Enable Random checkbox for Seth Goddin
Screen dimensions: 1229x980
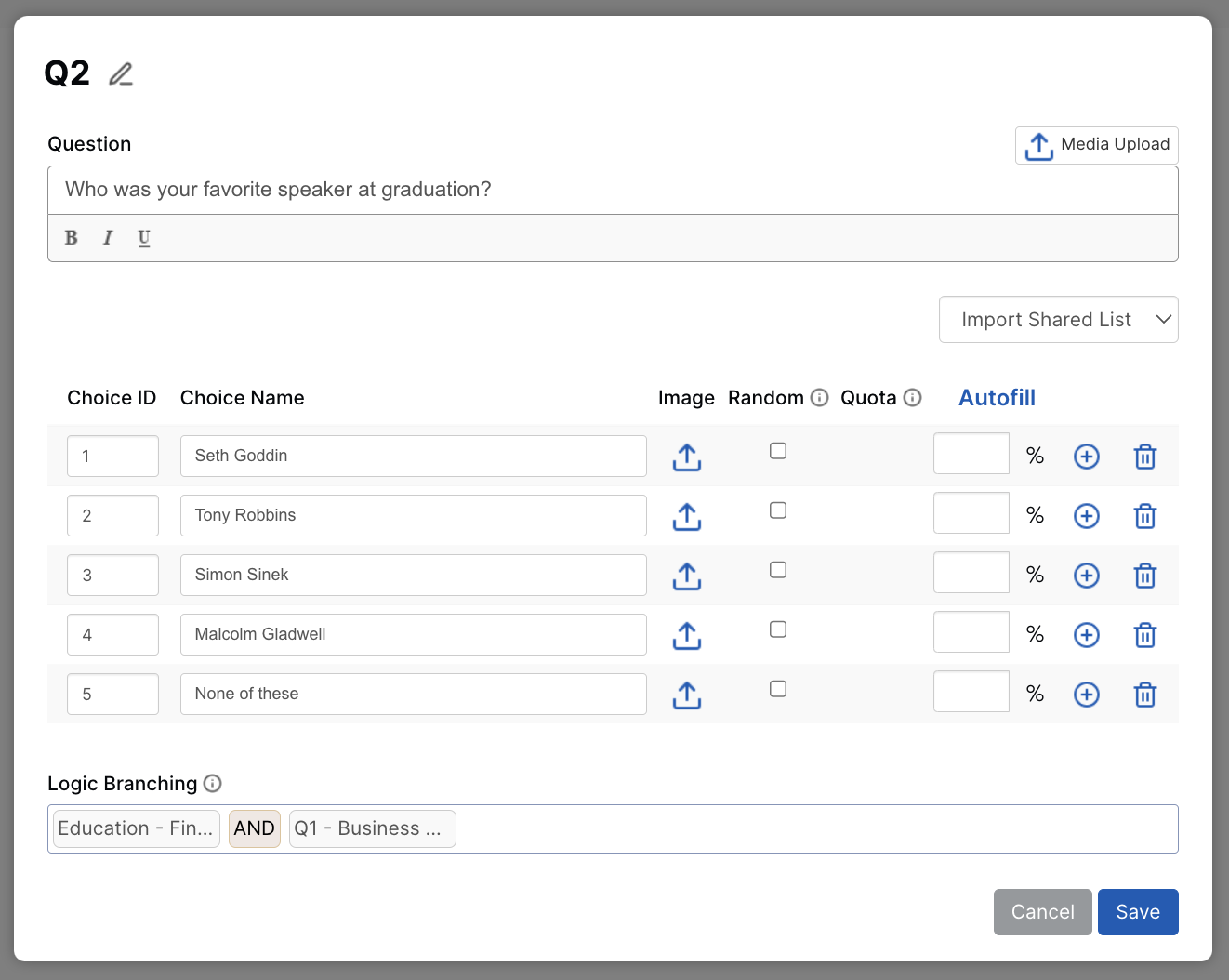(778, 451)
